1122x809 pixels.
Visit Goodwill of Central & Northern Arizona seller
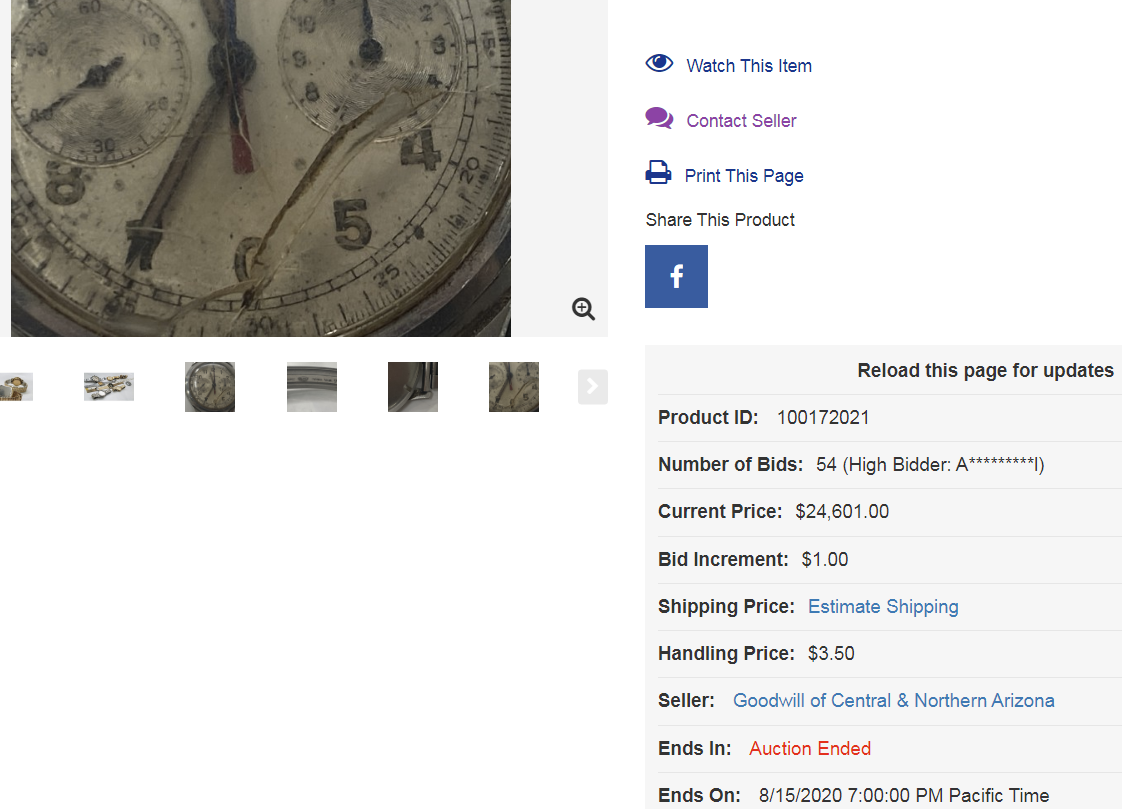[893, 701]
